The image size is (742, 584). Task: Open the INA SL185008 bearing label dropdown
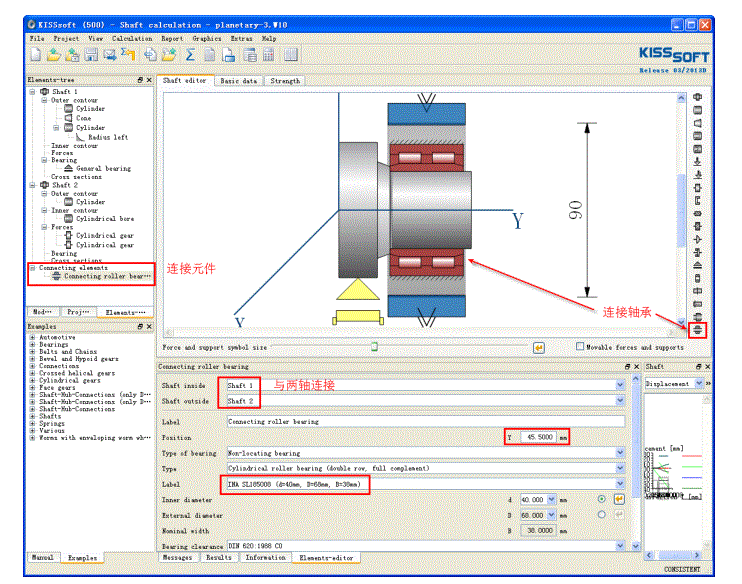point(619,484)
